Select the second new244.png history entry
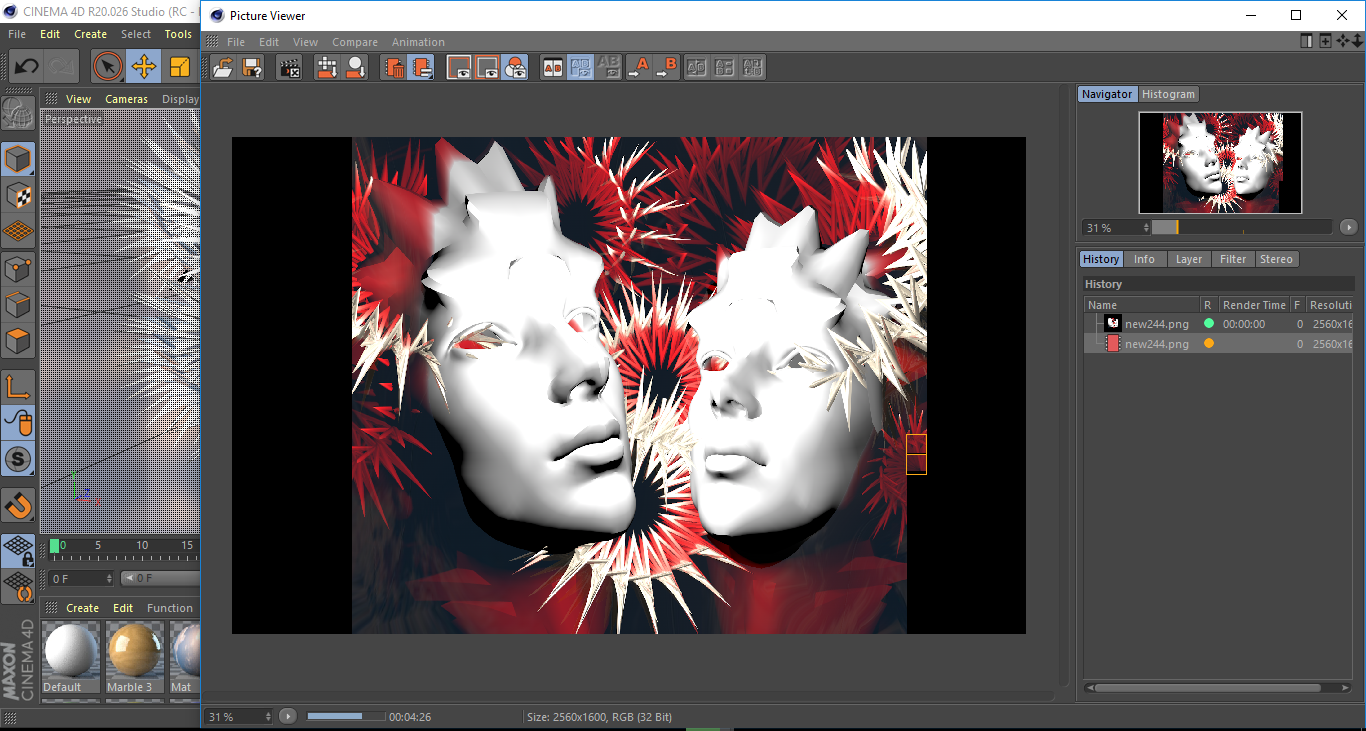The image size is (1366, 731). point(1219,343)
